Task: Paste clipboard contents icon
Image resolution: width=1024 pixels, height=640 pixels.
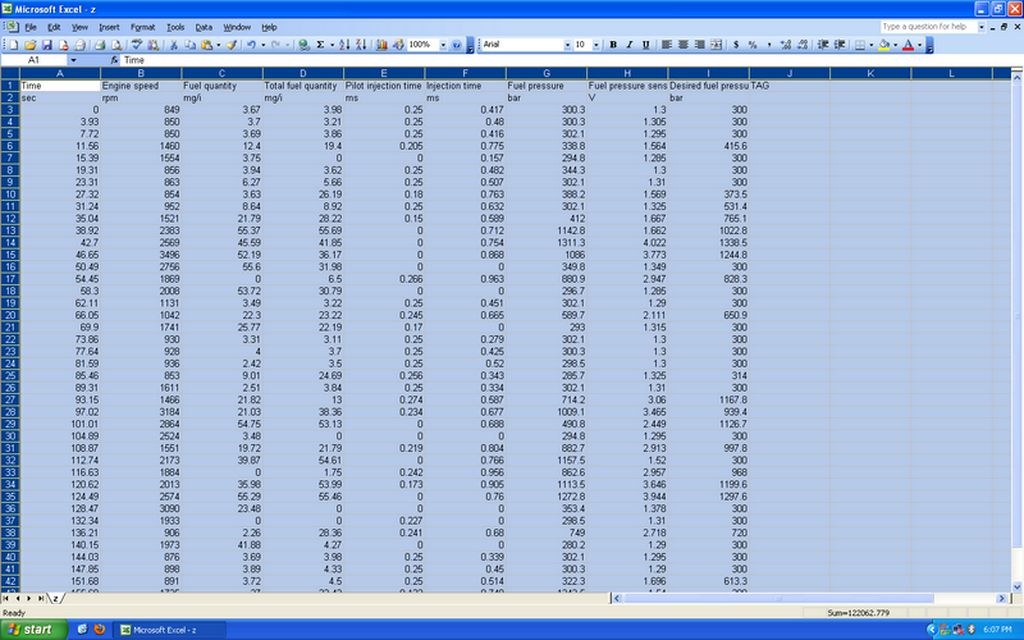Action: 207,44
